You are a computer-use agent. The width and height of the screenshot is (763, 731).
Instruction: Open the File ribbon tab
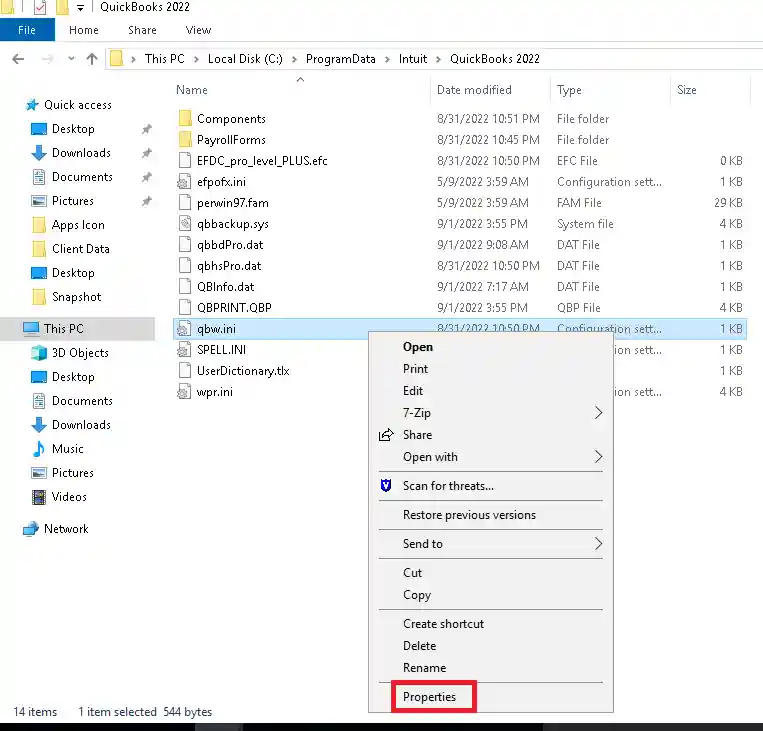27,30
